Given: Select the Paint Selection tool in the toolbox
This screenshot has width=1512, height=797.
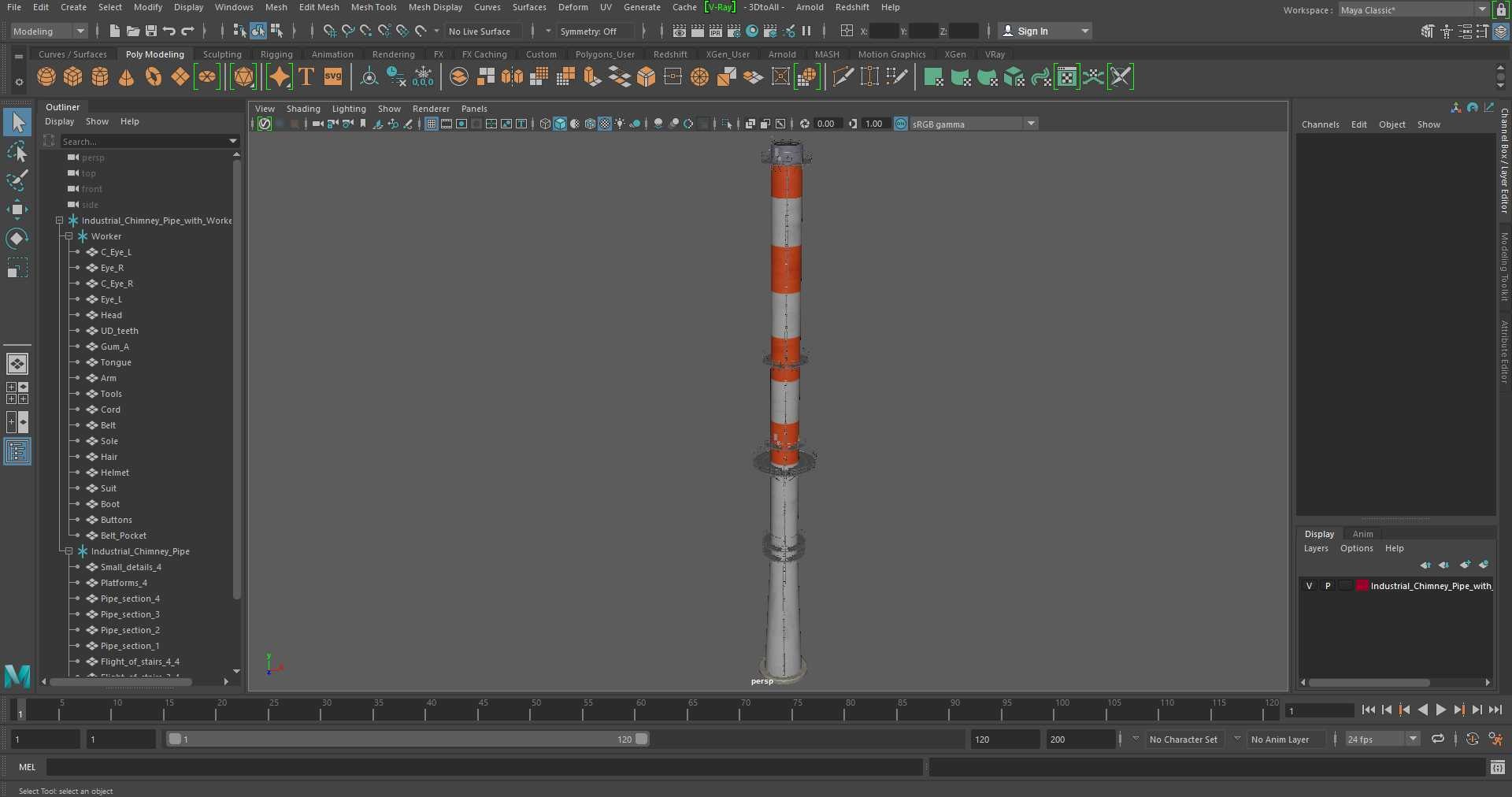Looking at the screenshot, I should (17, 180).
